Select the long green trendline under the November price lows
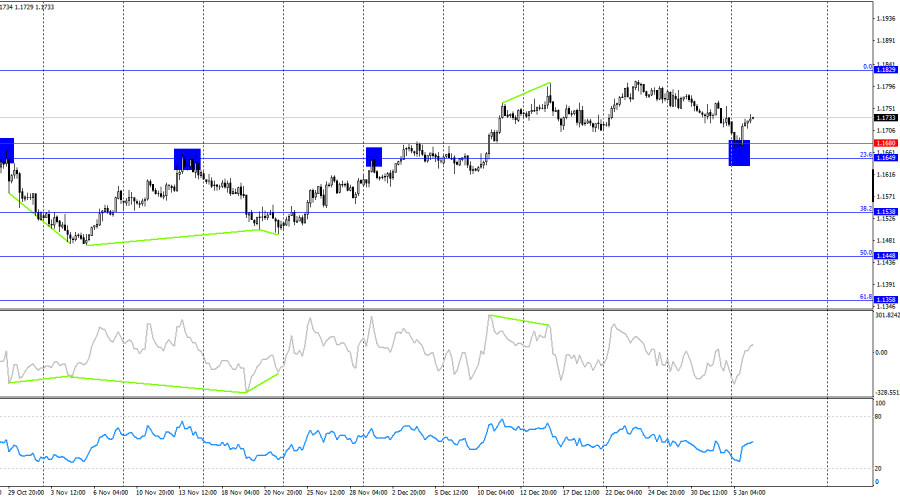The width and height of the screenshot is (900, 500). pos(172,238)
